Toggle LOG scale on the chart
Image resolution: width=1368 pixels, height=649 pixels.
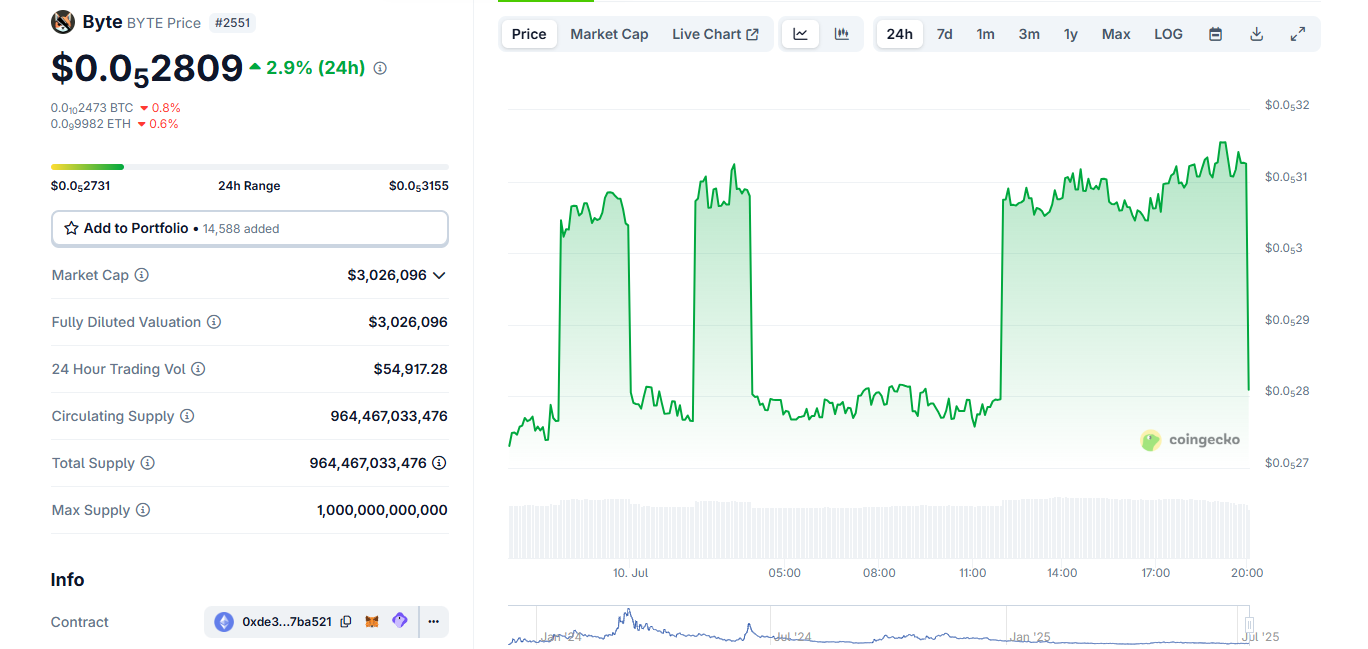[x=1168, y=34]
